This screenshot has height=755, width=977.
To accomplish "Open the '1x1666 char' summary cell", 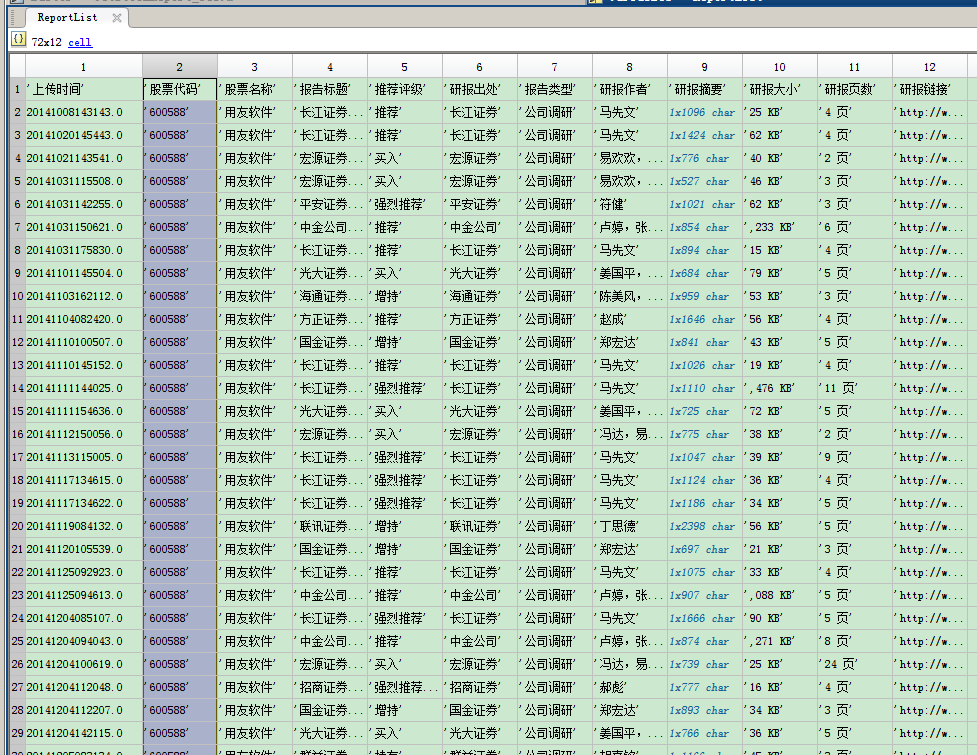I will point(704,619).
